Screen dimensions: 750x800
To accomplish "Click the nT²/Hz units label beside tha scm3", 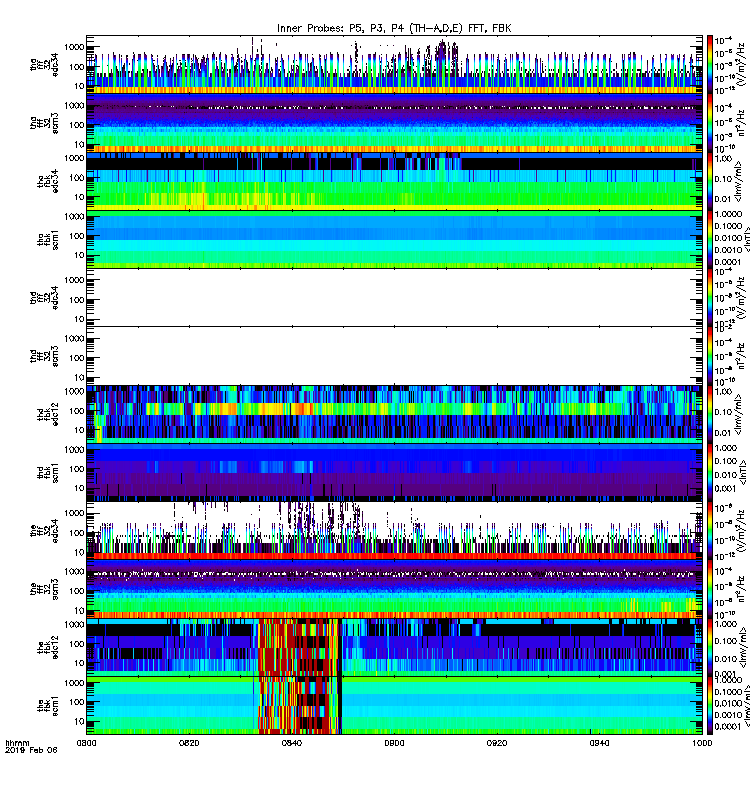I will click(x=743, y=123).
